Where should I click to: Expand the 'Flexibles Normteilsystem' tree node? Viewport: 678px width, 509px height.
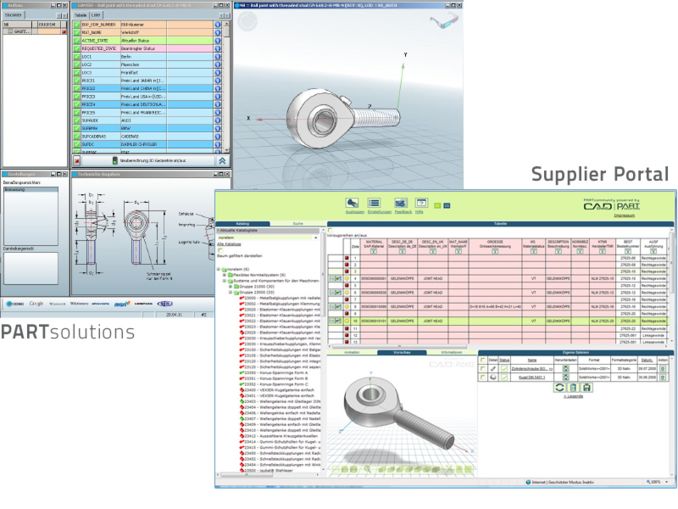pyautogui.click(x=224, y=275)
